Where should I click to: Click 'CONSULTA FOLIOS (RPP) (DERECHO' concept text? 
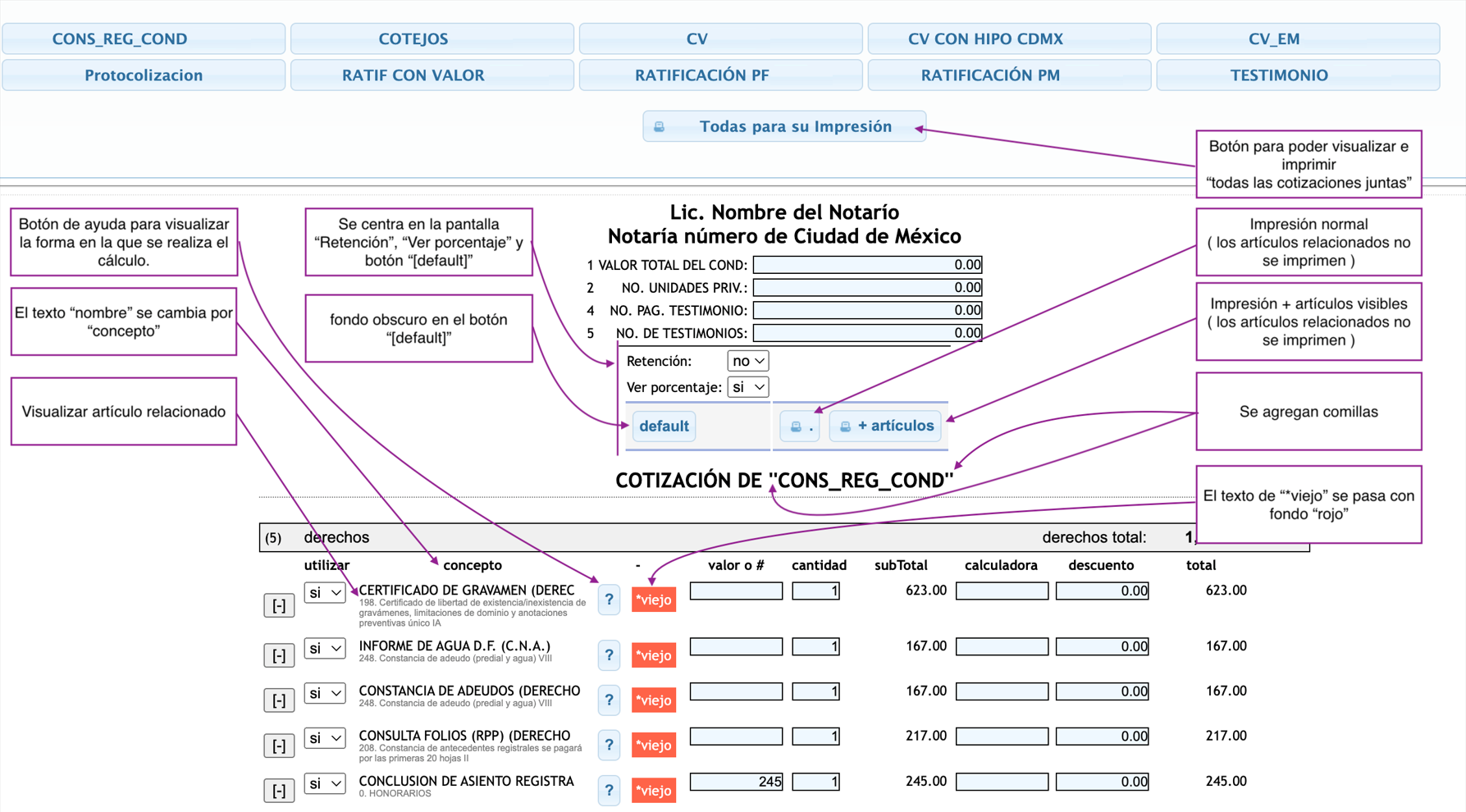click(x=464, y=736)
